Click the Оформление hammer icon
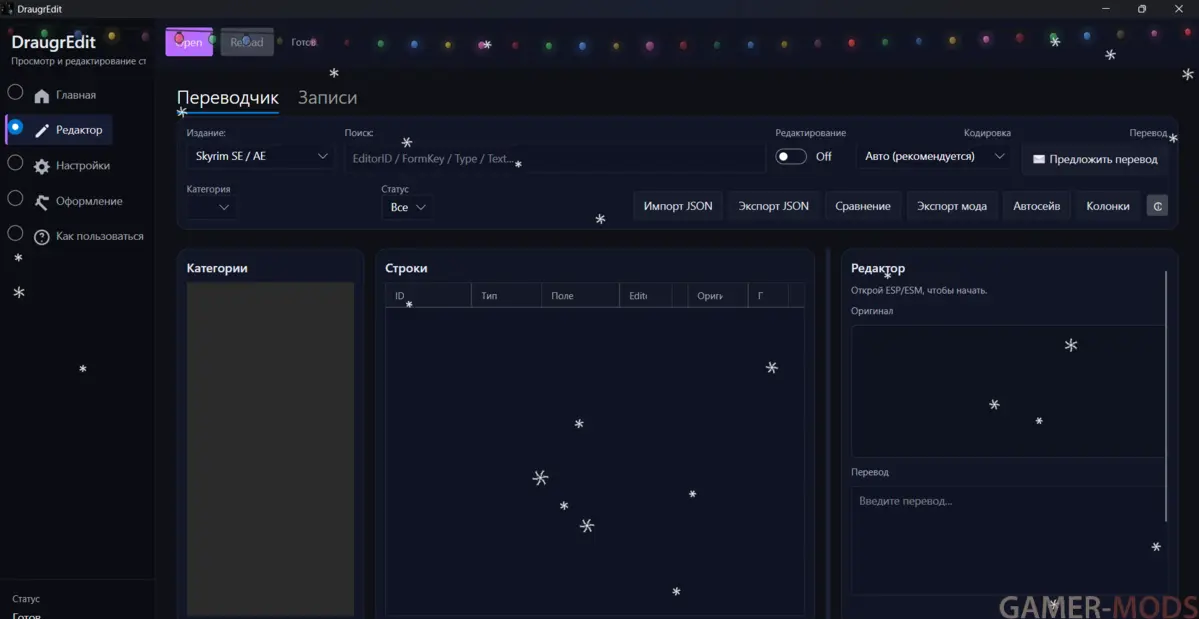1199x619 pixels. click(x=41, y=202)
